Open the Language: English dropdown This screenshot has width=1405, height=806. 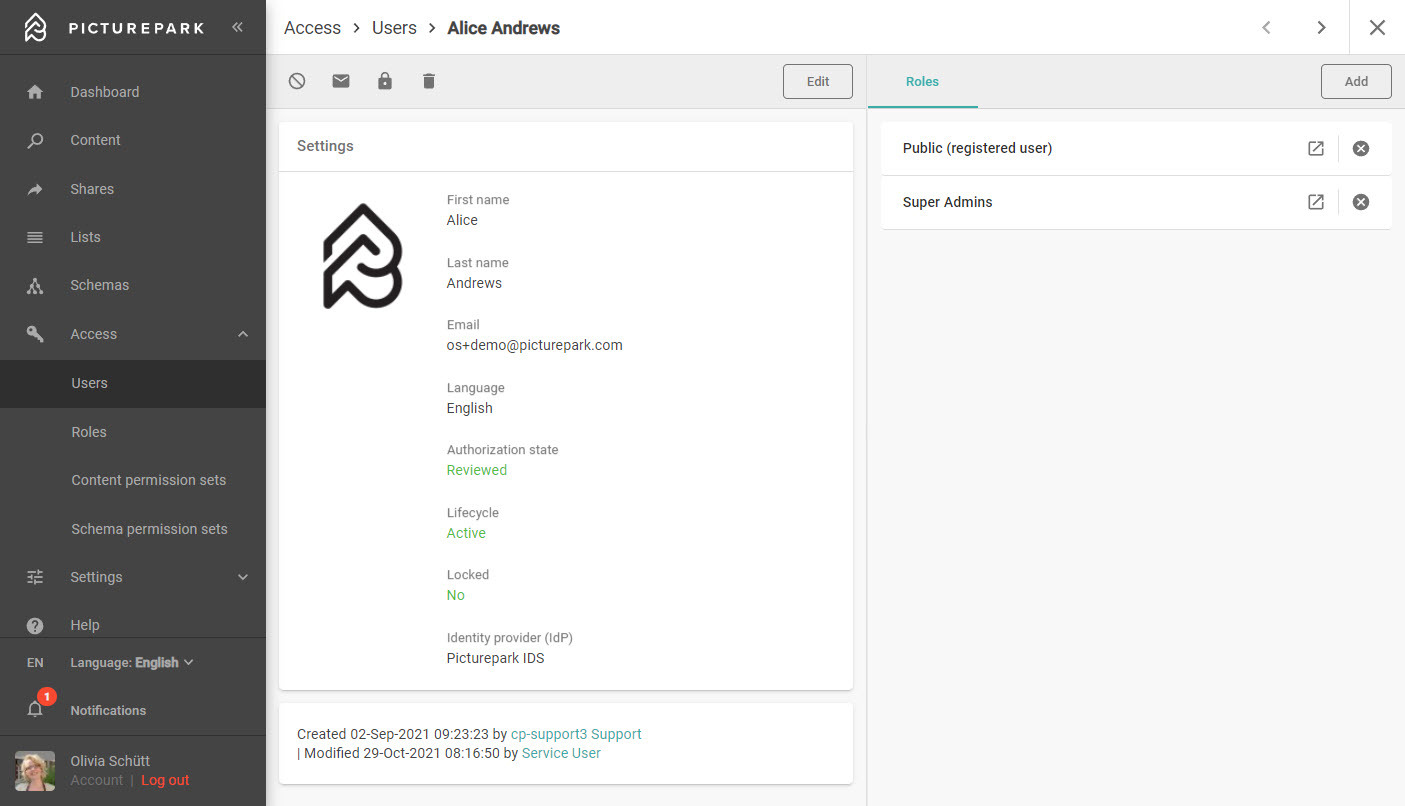[132, 662]
